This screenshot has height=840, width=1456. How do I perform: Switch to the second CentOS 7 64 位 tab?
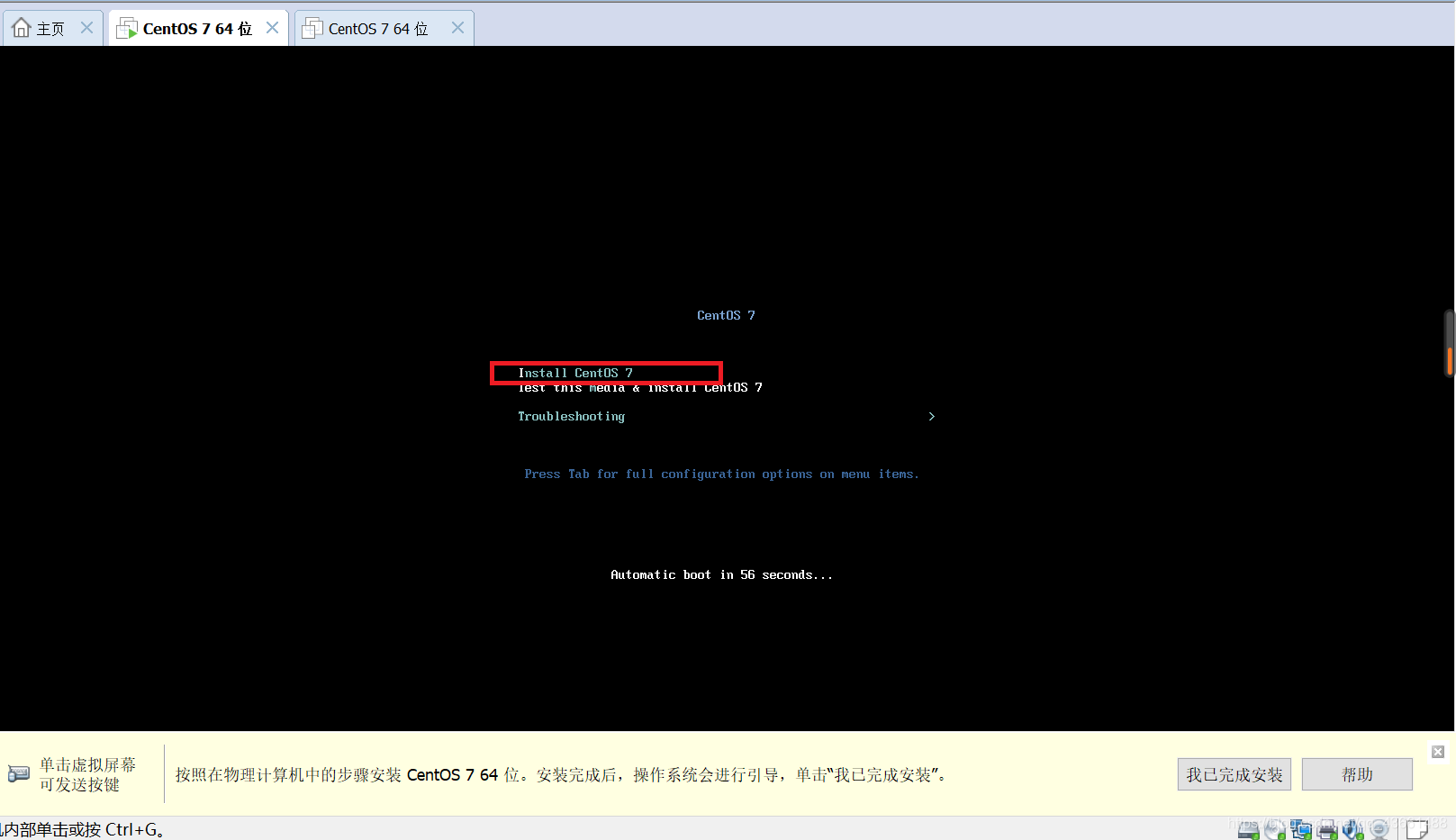point(384,28)
